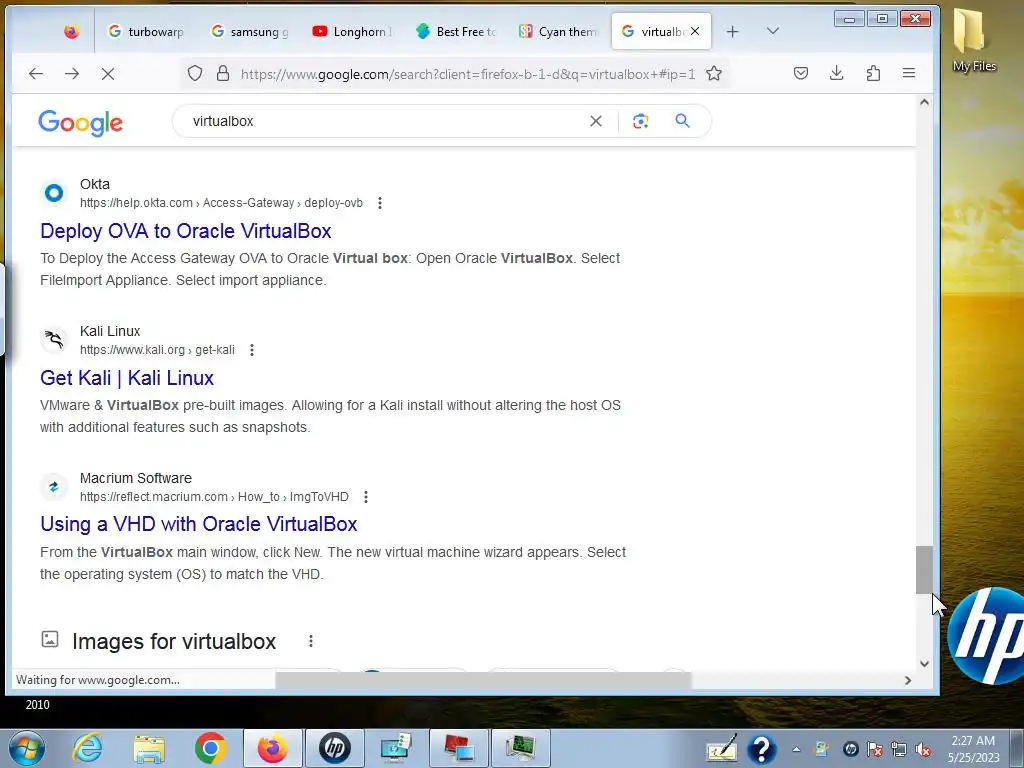
Task: Click the vertical scrollbar thumb
Action: [924, 570]
